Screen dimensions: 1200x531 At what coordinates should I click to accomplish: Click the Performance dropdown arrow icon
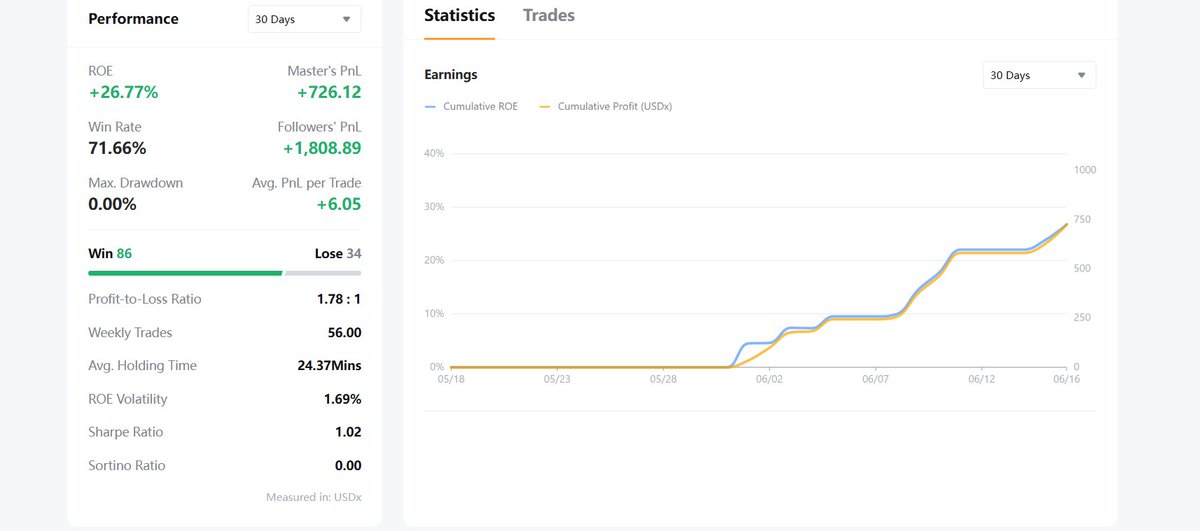tap(346, 19)
